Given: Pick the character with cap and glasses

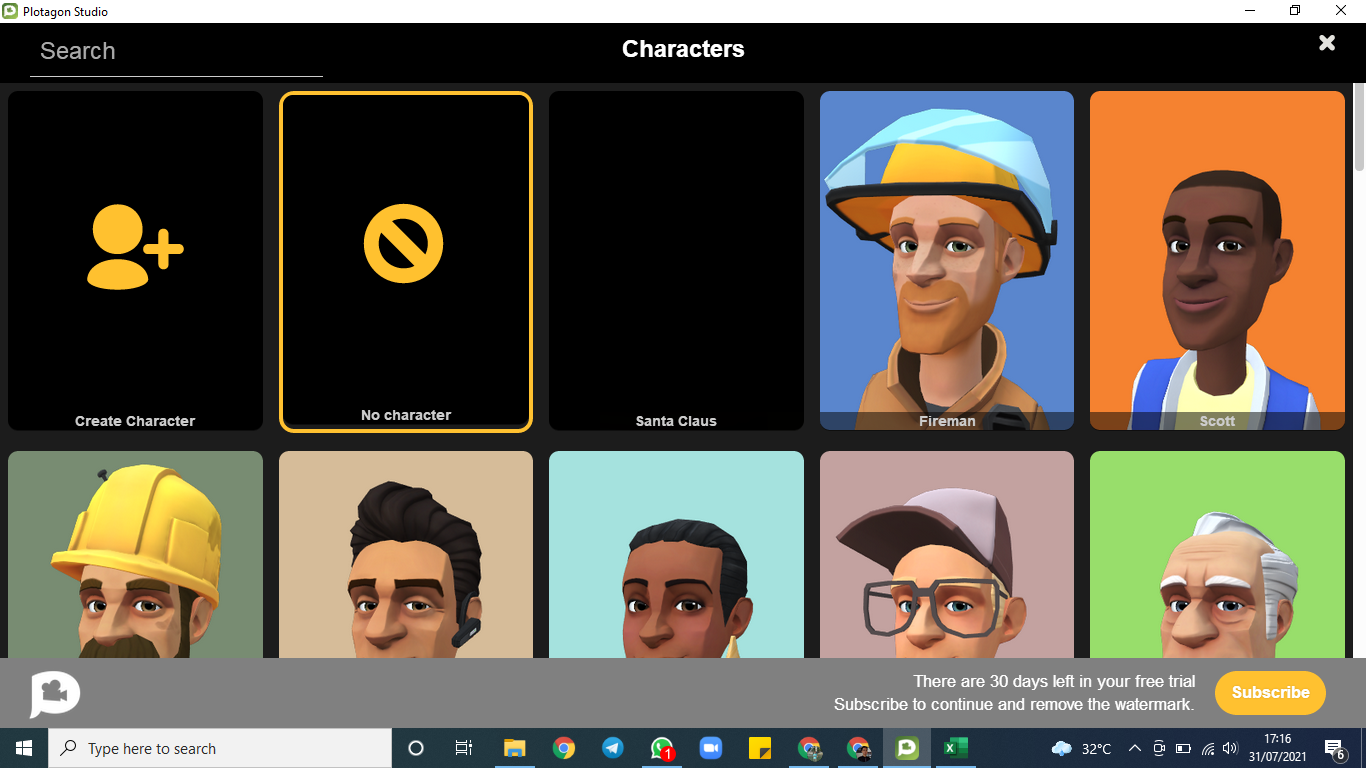Looking at the screenshot, I should (947, 555).
